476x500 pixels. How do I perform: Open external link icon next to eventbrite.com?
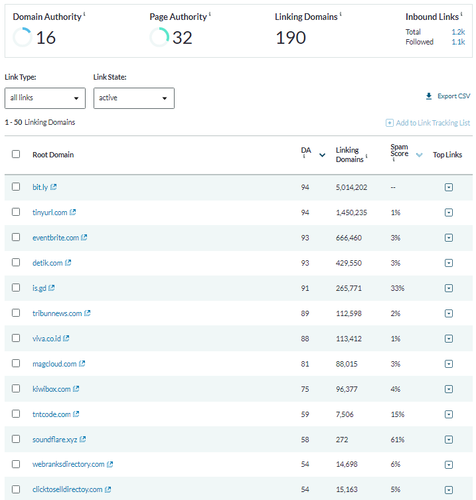click(x=84, y=237)
